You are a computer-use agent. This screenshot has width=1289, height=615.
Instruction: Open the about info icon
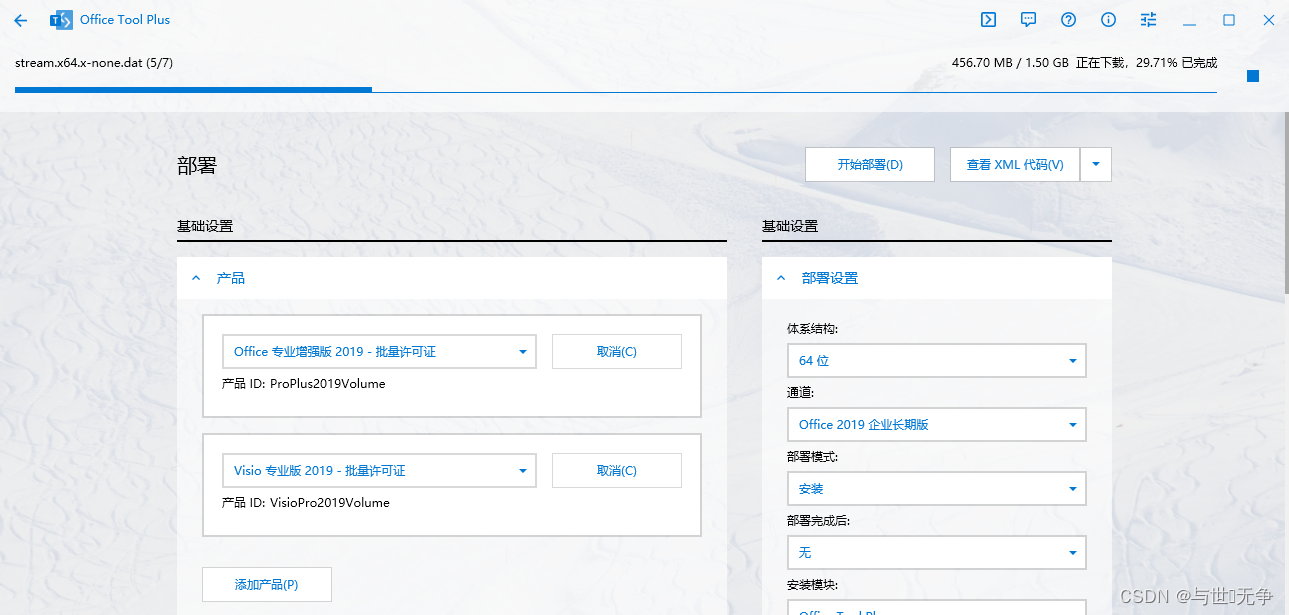[x=1108, y=19]
